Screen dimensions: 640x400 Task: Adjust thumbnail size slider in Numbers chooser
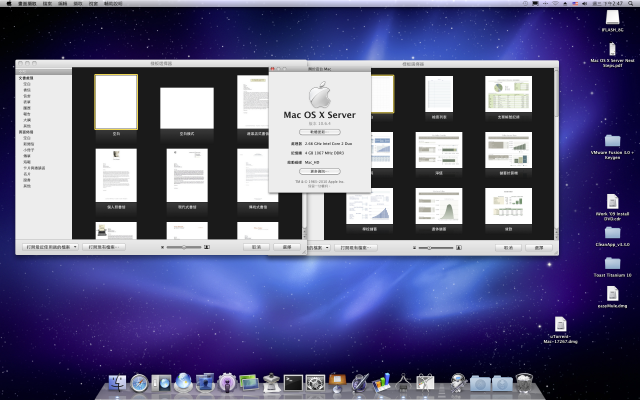436,248
